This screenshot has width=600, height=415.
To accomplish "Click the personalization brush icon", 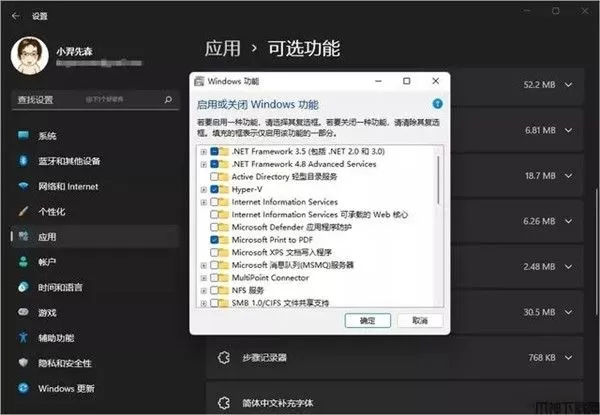I will (23, 211).
